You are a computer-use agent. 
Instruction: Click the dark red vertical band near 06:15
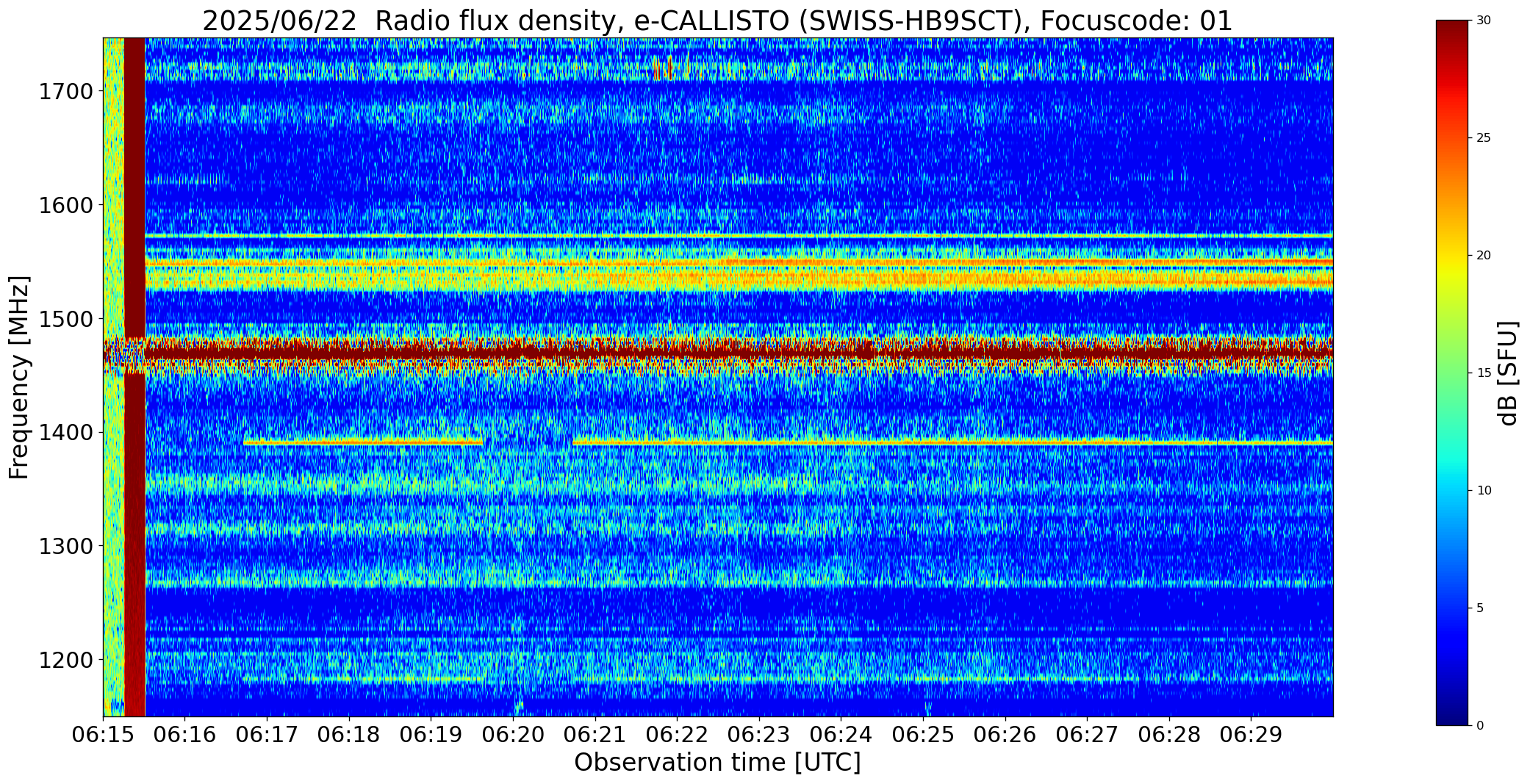[x=134, y=377]
